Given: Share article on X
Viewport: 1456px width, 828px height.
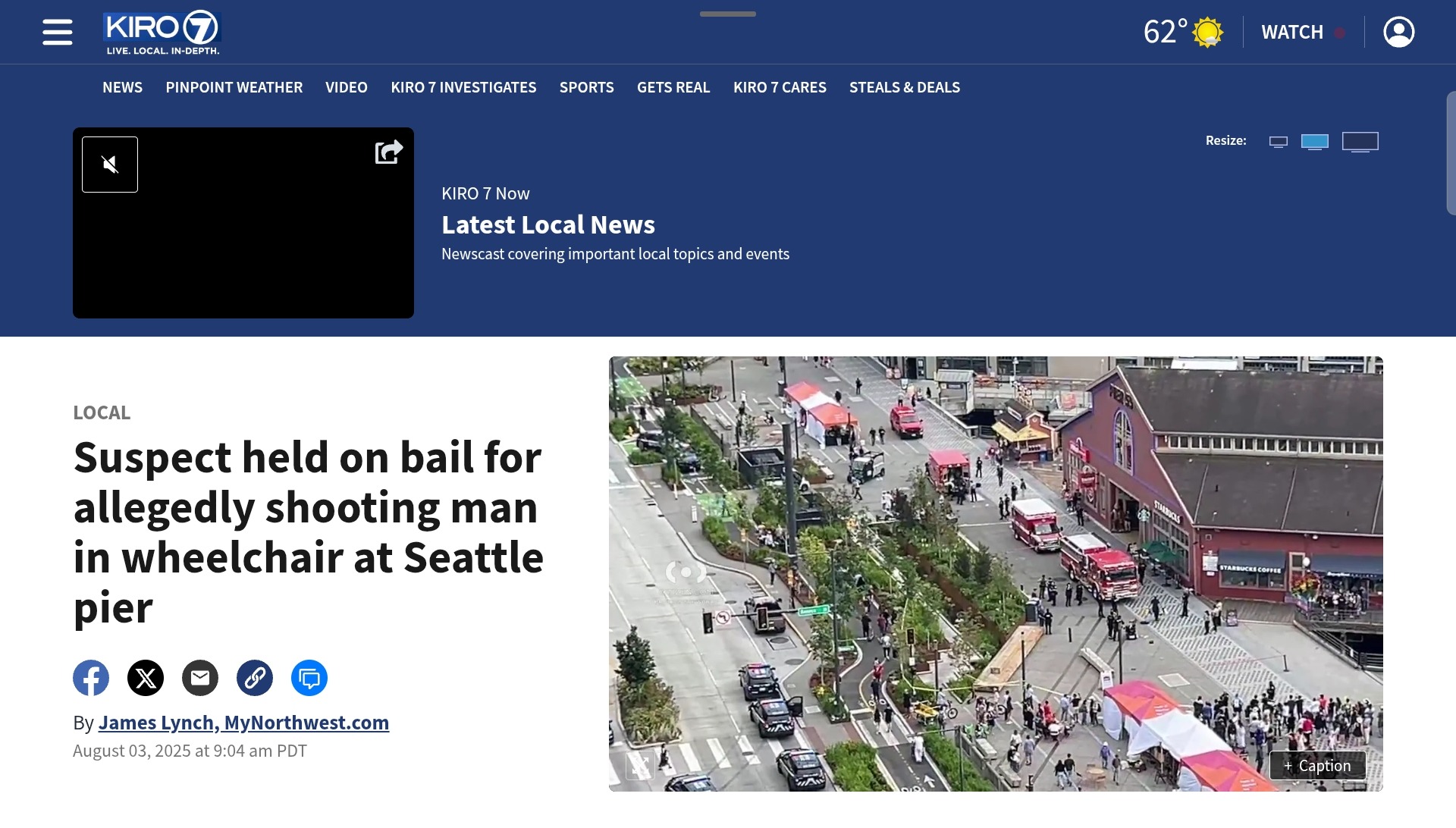Looking at the screenshot, I should point(146,678).
